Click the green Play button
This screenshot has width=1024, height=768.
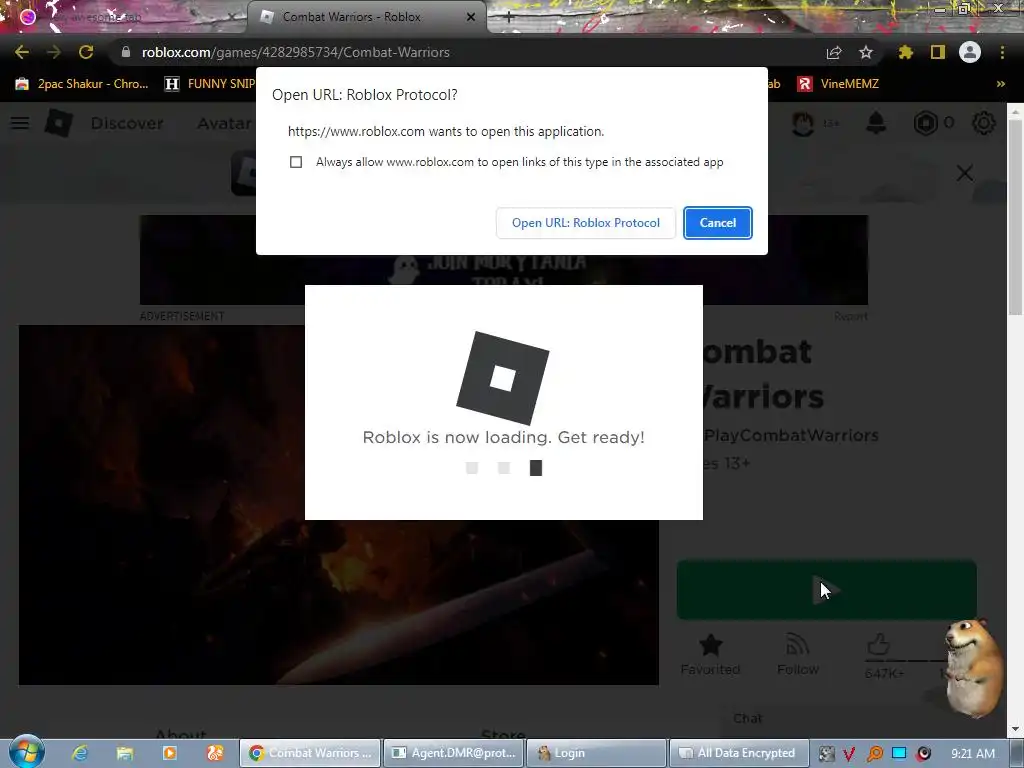click(826, 590)
